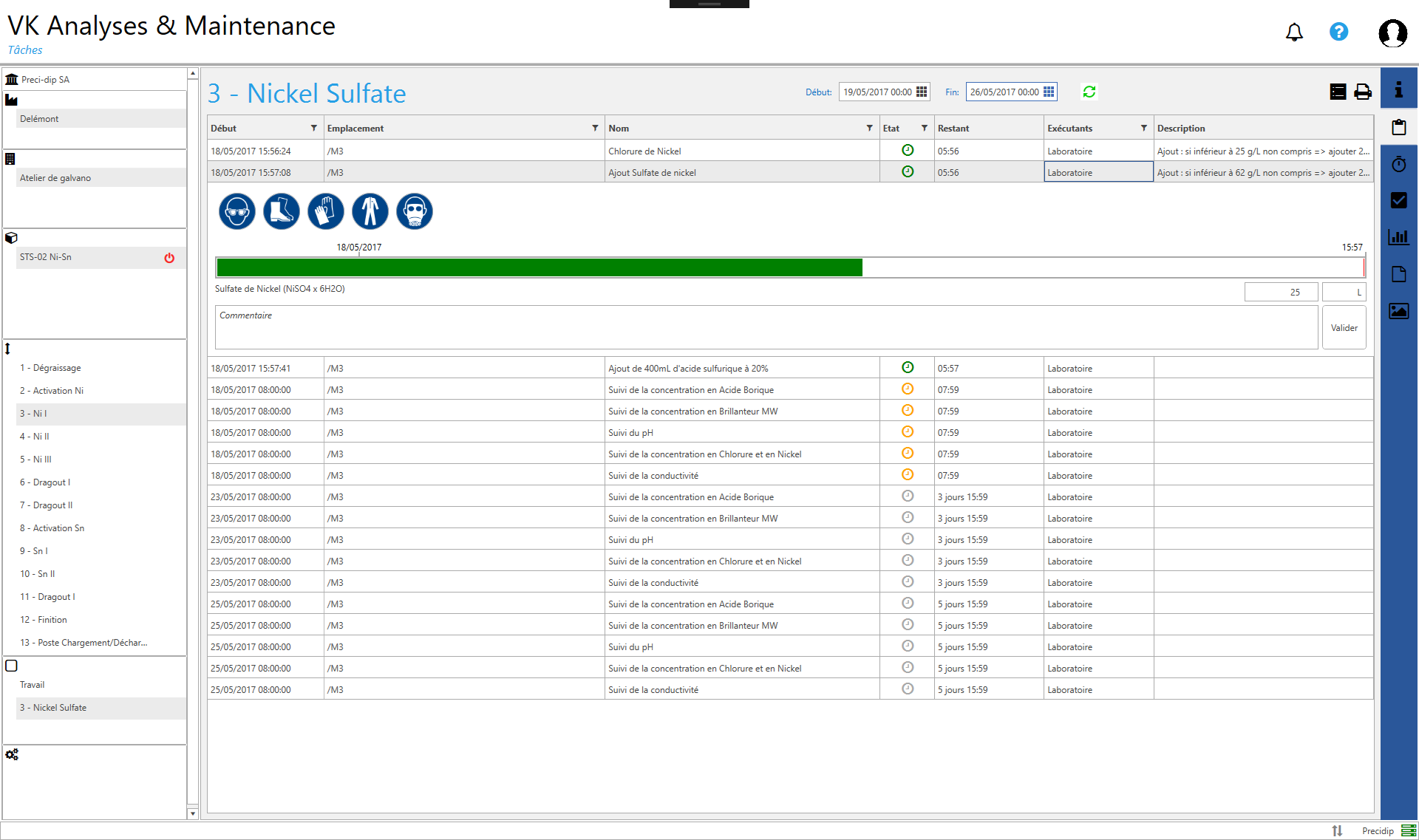Click the refresh arrows icon
Screen dimensions: 1419x840
click(x=1089, y=92)
